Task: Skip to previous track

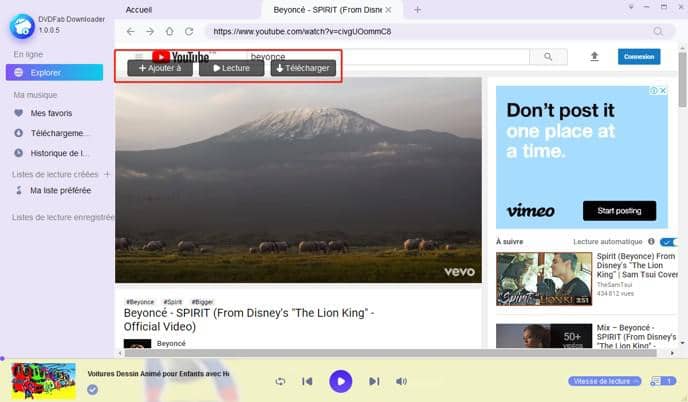Action: coord(307,381)
